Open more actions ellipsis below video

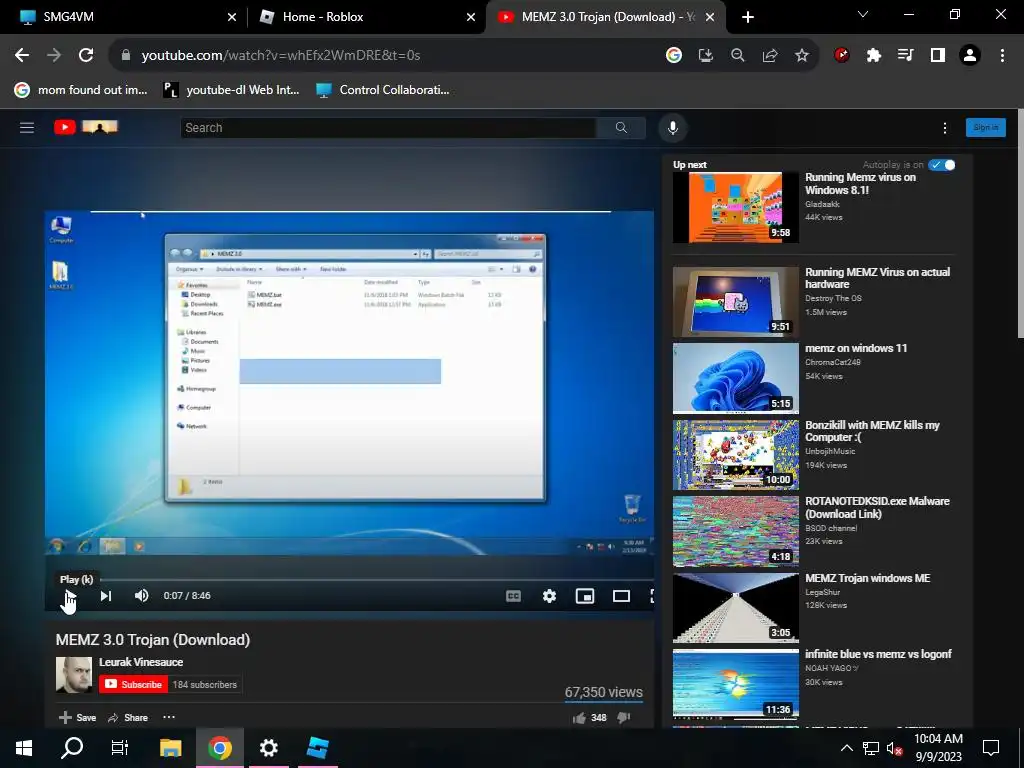tap(168, 717)
